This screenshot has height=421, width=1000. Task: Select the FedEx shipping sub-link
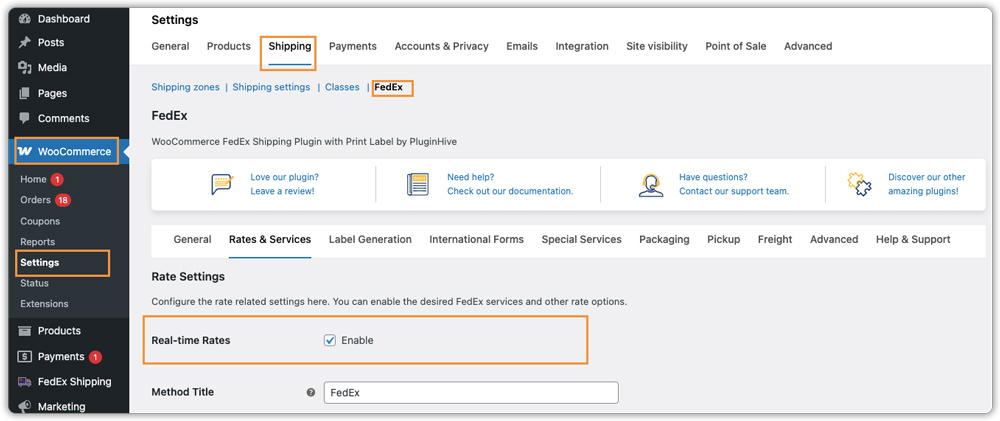pyautogui.click(x=388, y=87)
